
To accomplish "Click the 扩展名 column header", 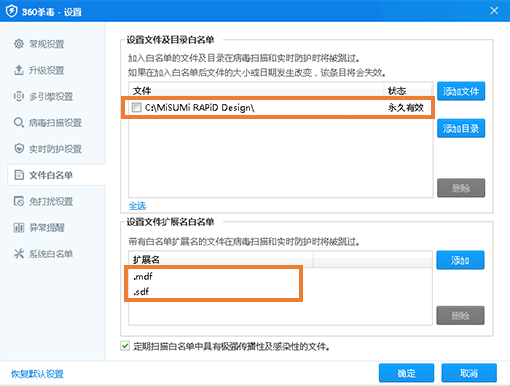I will coord(221,260).
